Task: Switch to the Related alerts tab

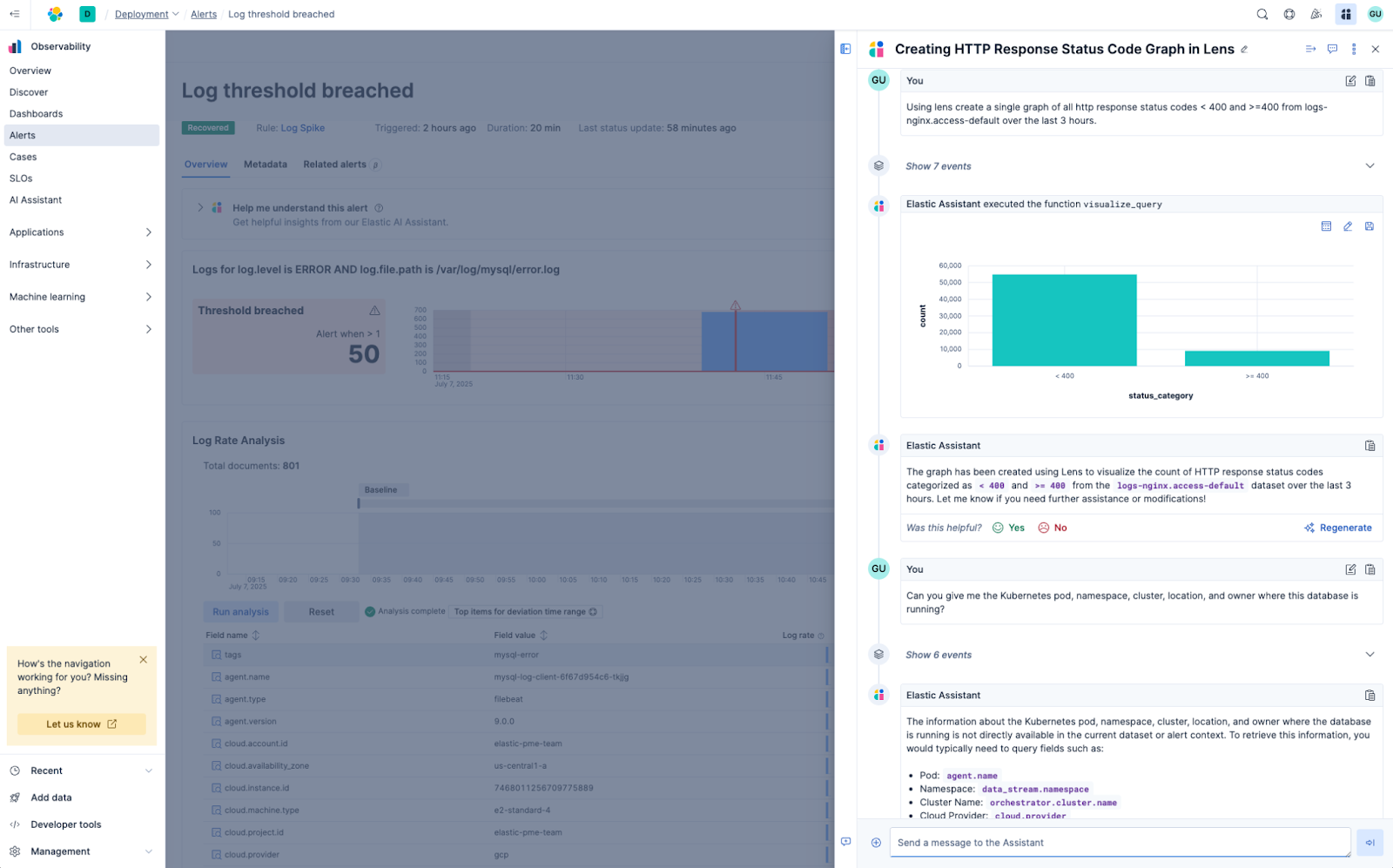Action: click(x=340, y=165)
